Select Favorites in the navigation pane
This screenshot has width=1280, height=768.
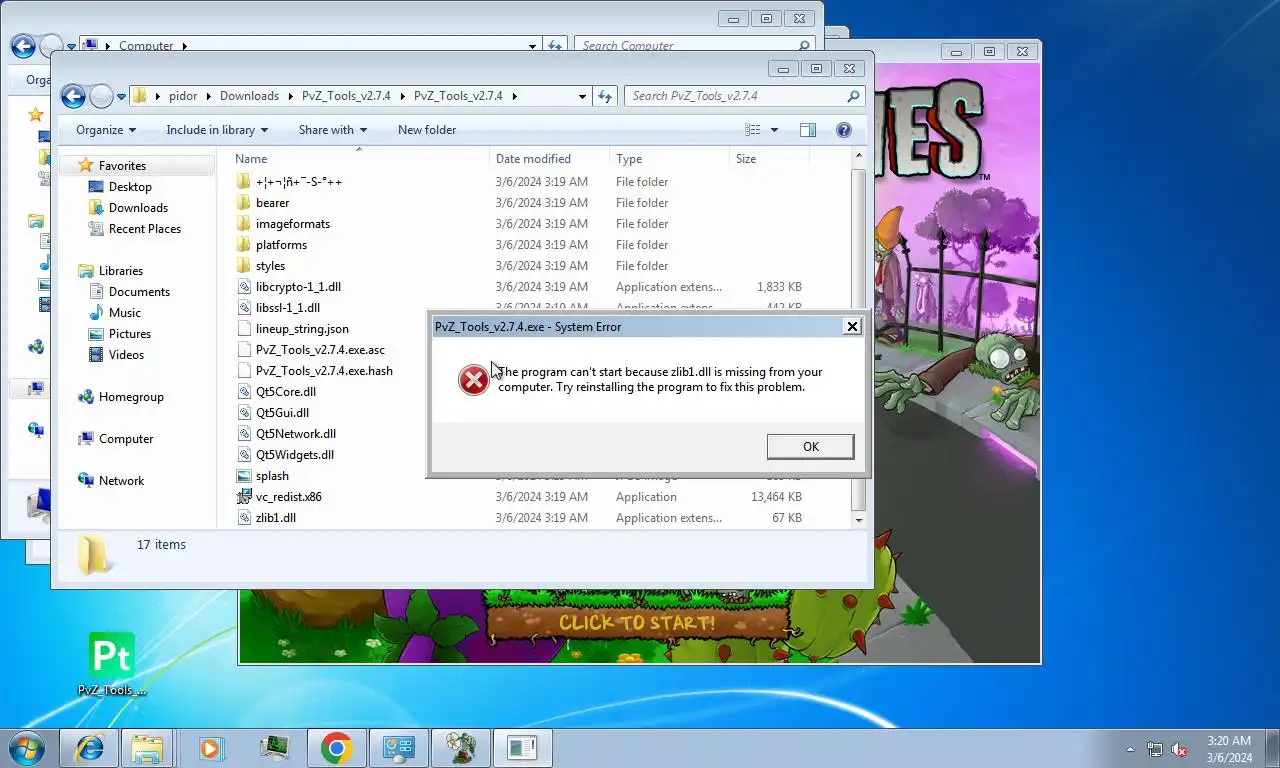click(x=122, y=166)
